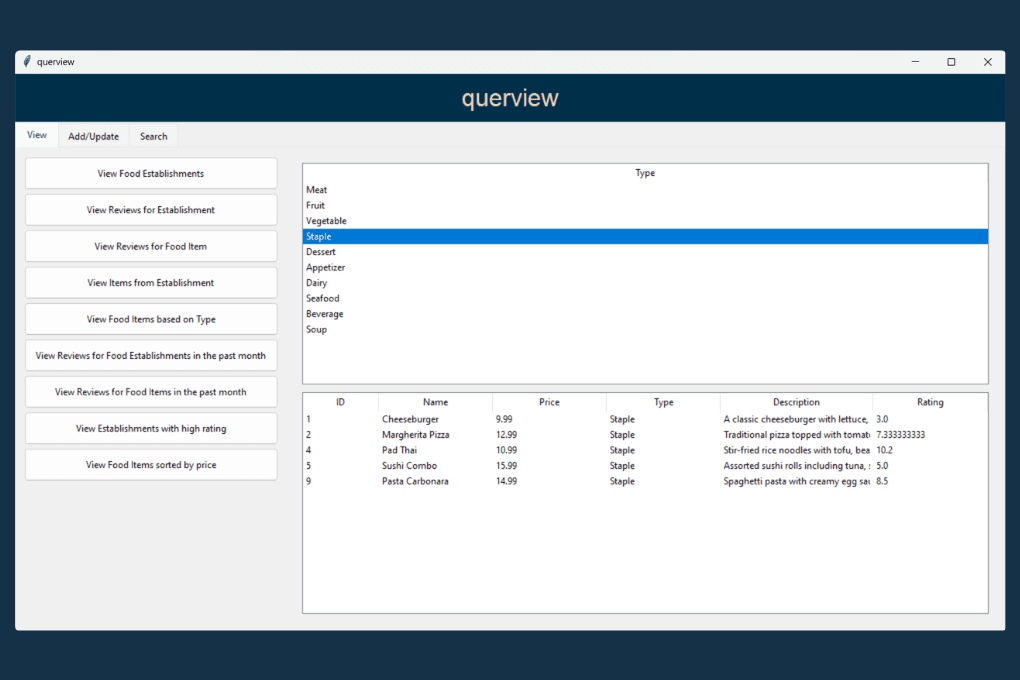Select the Meat type row
Image resolution: width=1020 pixels, height=680 pixels.
click(645, 189)
